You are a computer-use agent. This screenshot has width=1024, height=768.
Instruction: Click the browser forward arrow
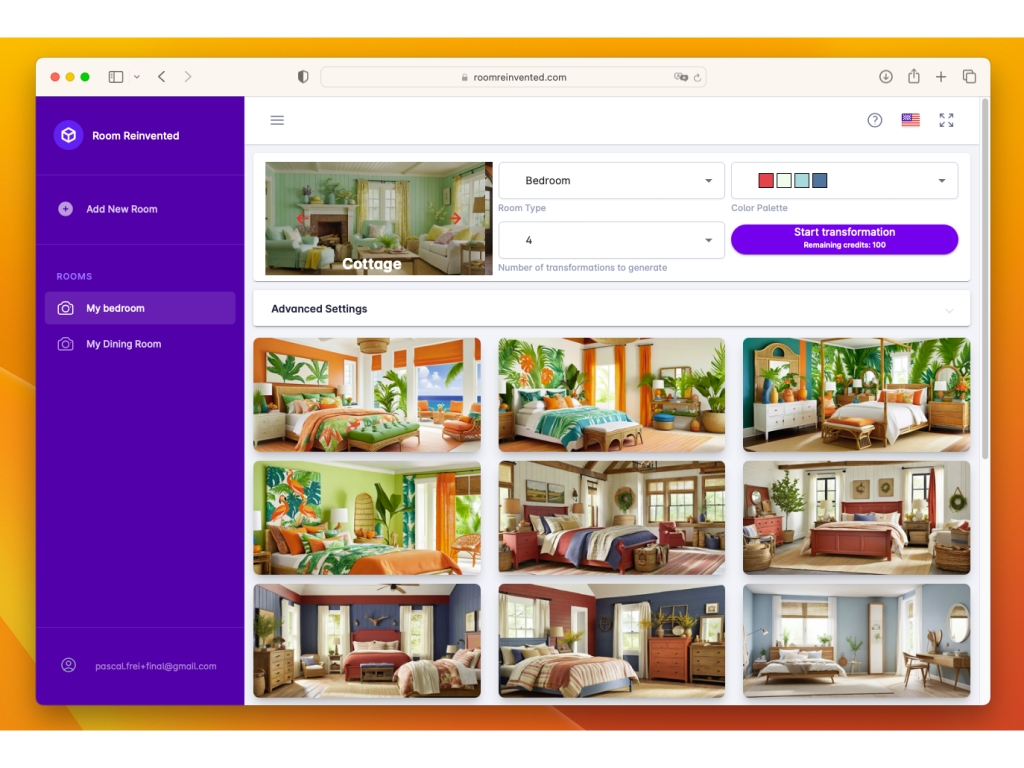[x=188, y=76]
